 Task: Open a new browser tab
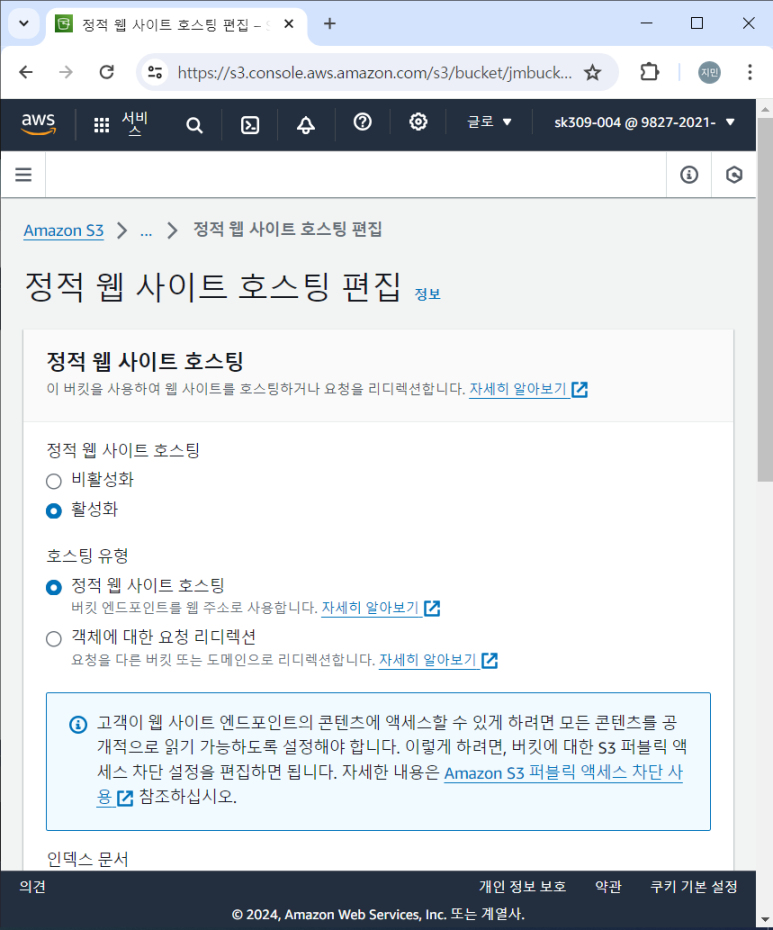click(330, 24)
